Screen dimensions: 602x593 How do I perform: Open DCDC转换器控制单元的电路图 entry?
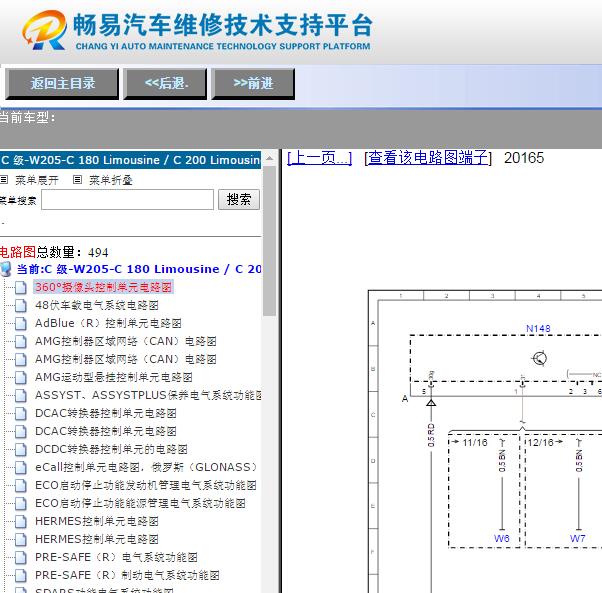pos(111,449)
